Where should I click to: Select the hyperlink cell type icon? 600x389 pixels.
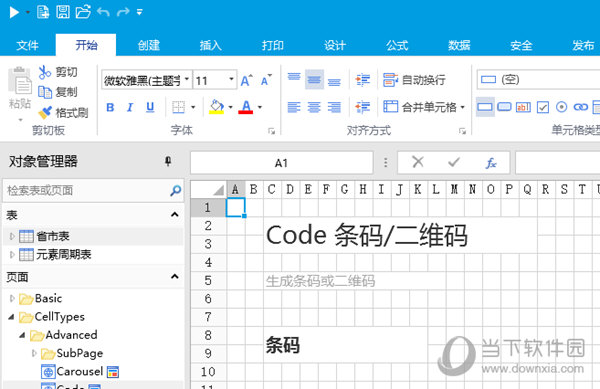click(x=580, y=107)
